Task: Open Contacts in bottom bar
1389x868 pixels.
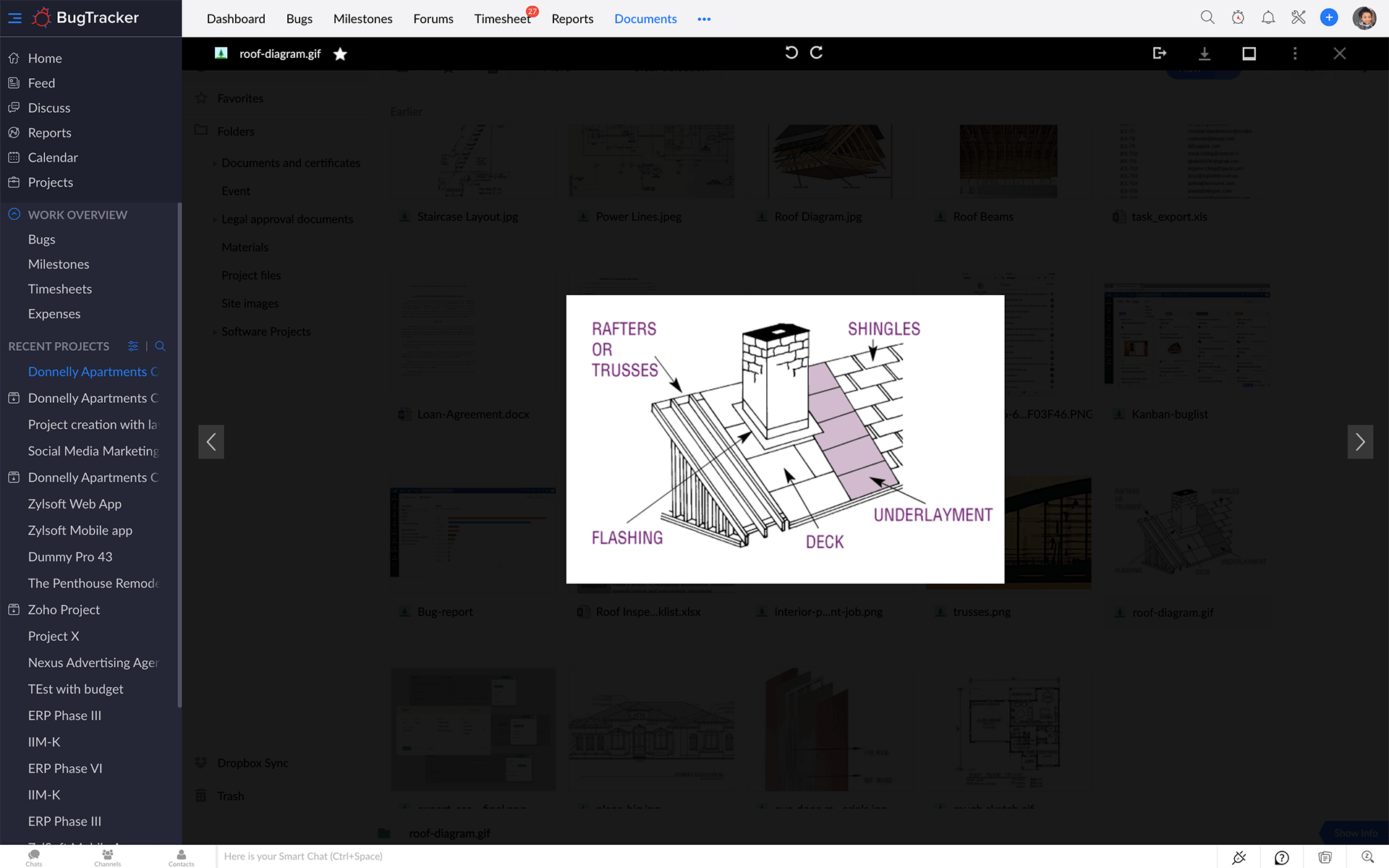Action: (181, 857)
